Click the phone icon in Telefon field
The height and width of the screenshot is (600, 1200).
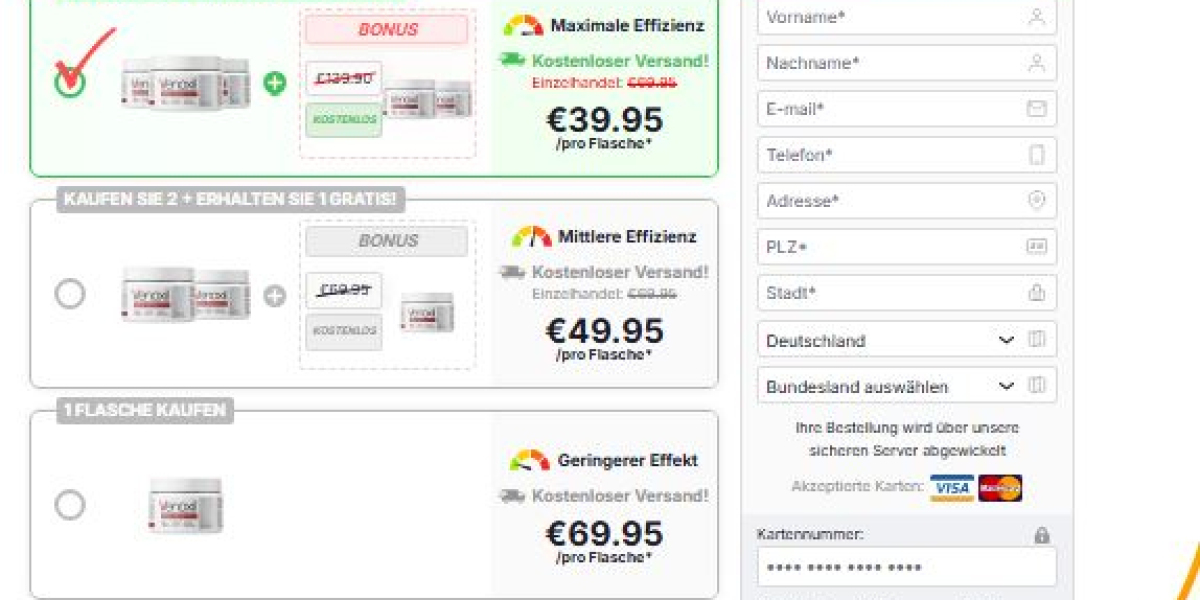pos(1036,155)
